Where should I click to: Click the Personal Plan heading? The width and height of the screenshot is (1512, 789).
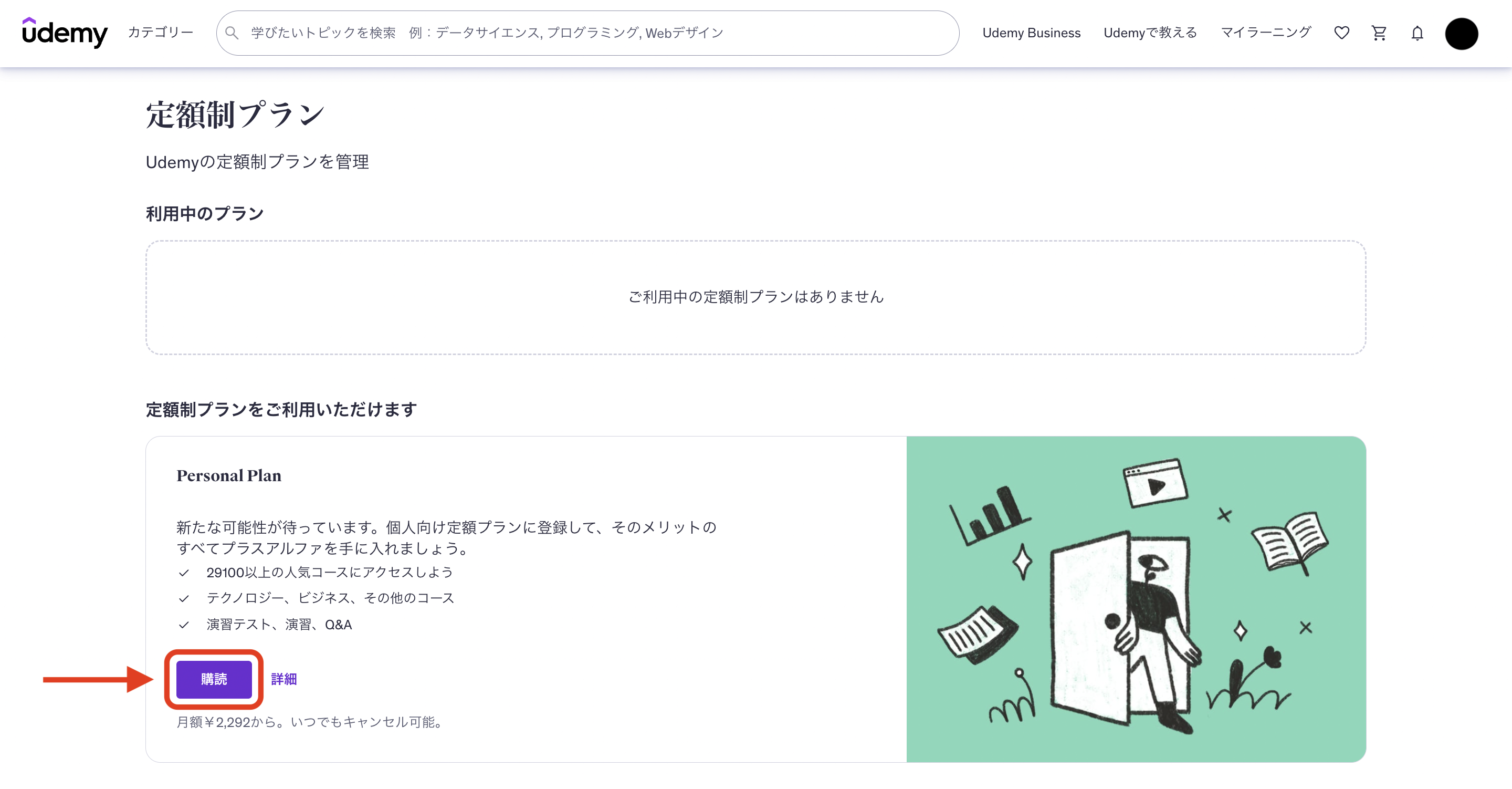click(x=229, y=475)
